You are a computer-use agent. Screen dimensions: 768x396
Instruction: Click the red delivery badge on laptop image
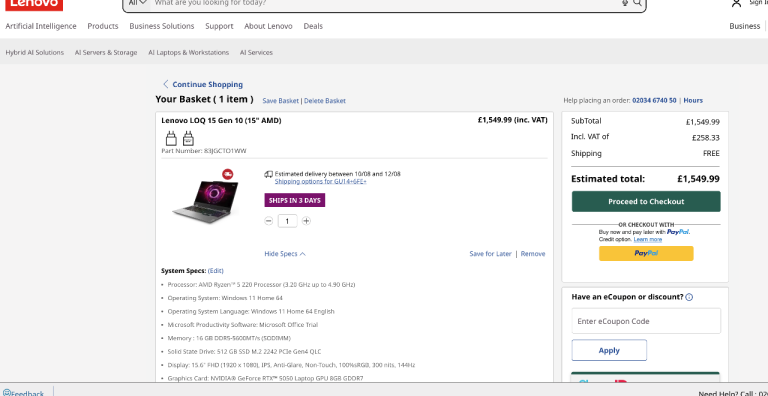[x=227, y=174]
